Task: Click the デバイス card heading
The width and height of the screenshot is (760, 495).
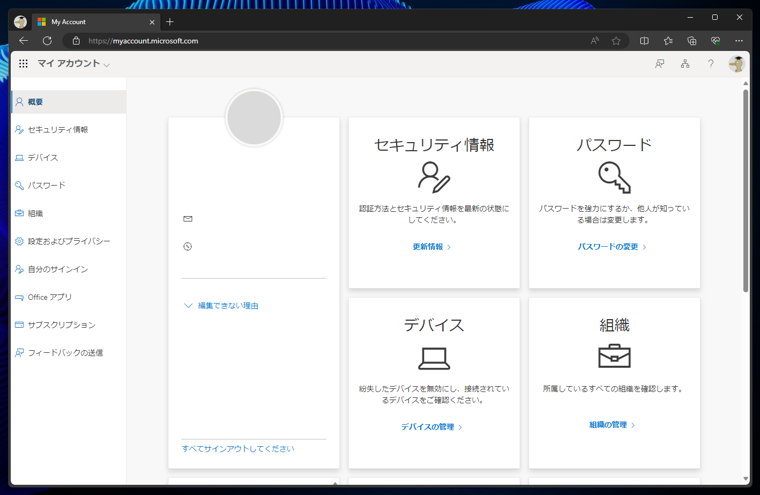Action: pos(434,325)
